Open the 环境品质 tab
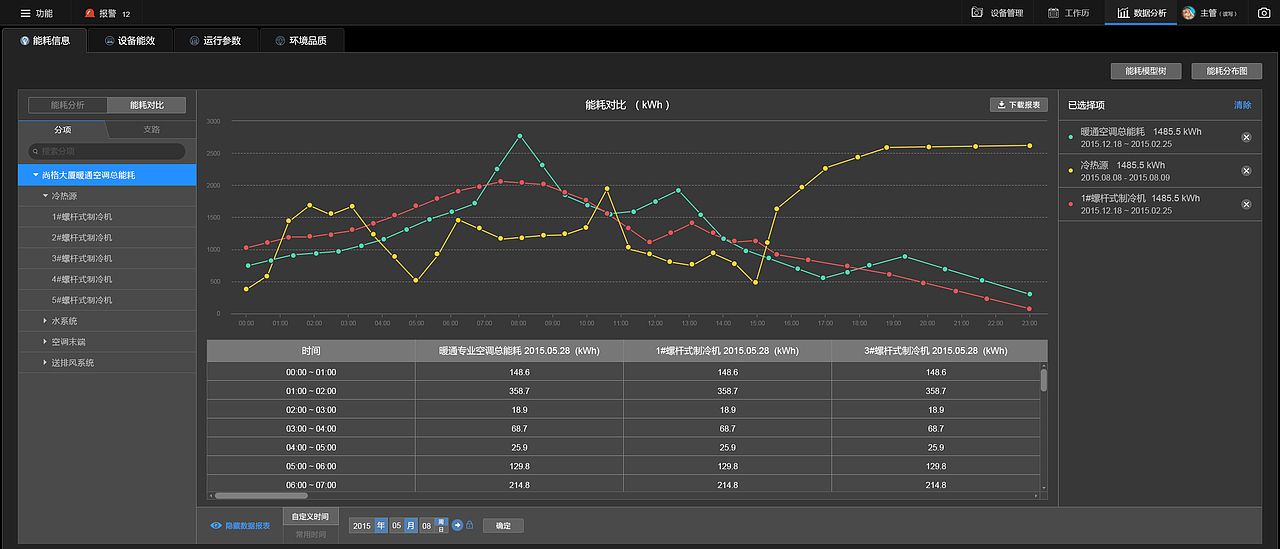 pos(300,41)
